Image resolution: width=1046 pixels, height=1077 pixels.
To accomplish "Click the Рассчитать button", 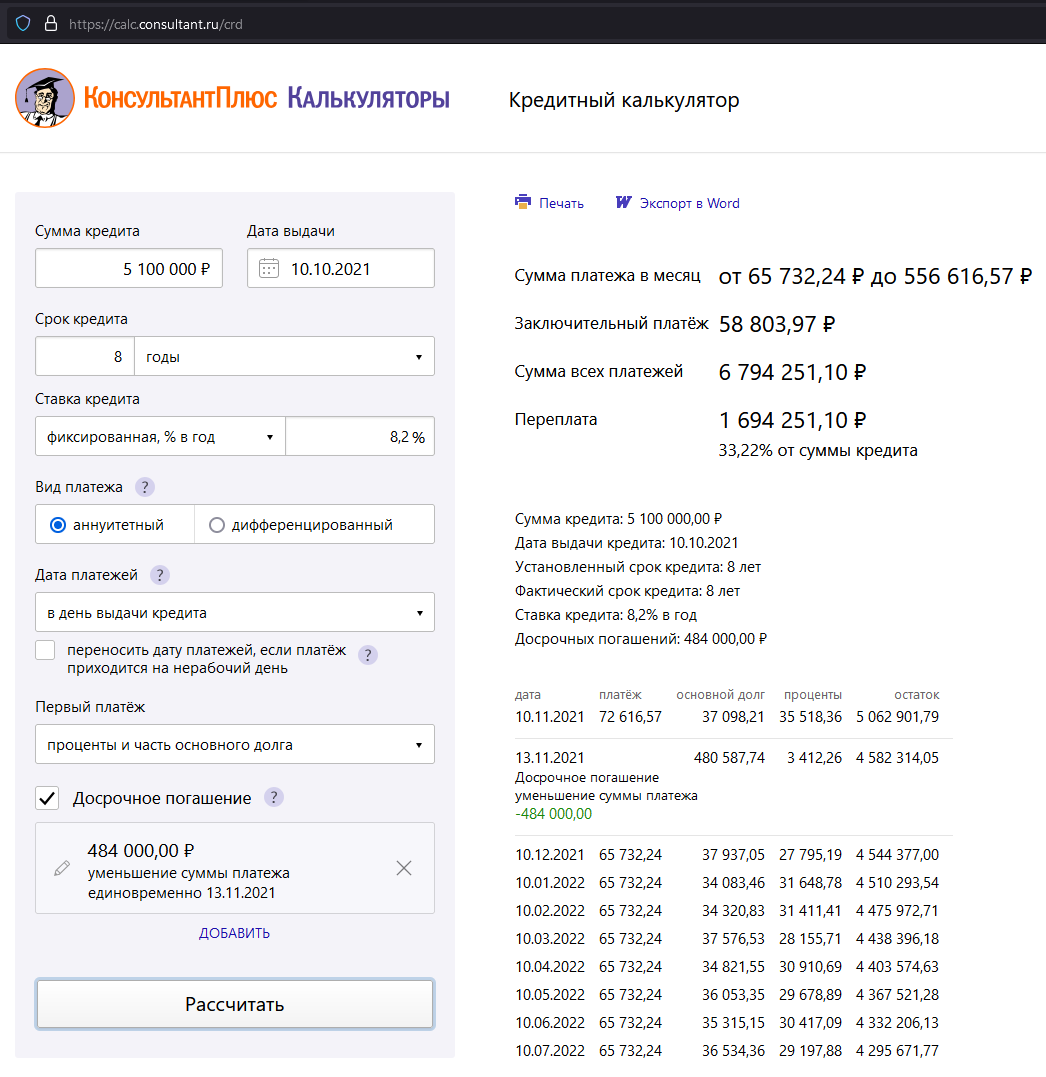I will click(x=235, y=1004).
